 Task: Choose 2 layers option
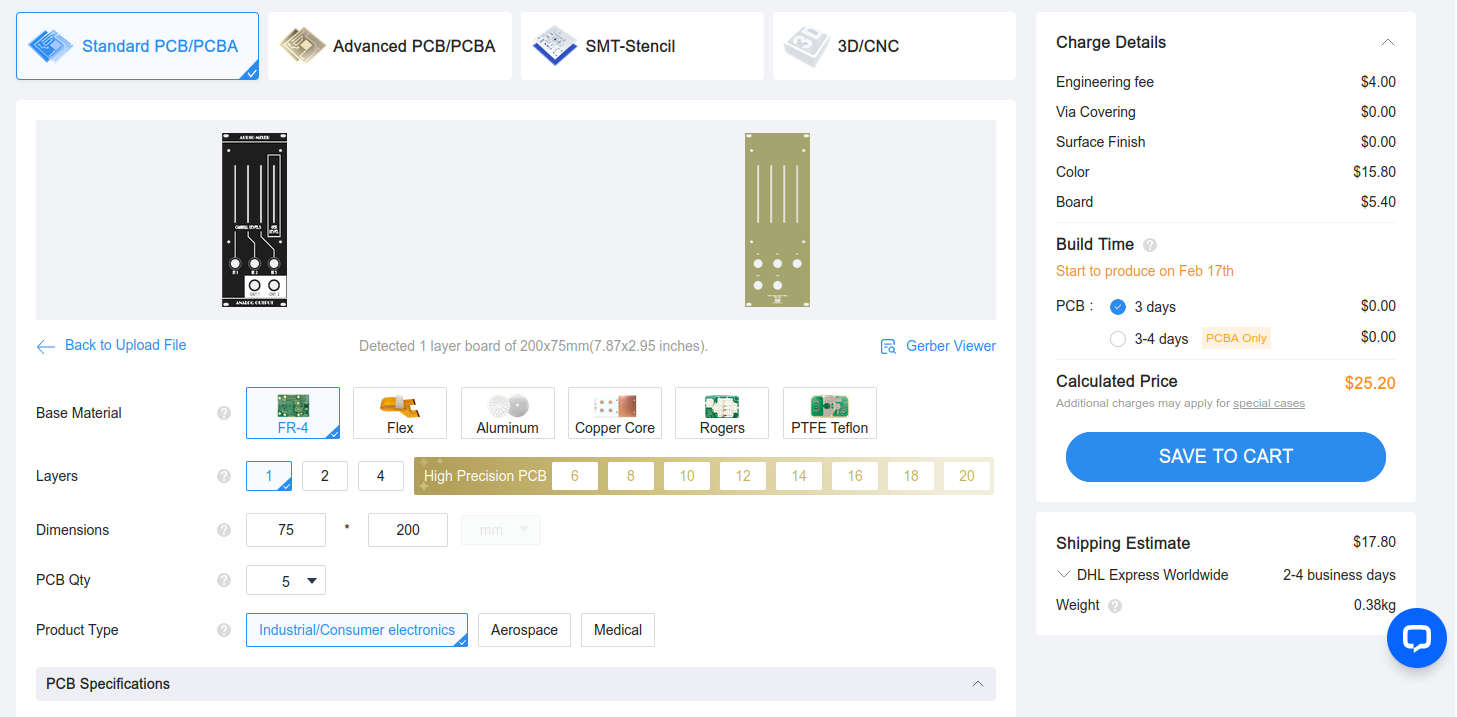pyautogui.click(x=325, y=476)
